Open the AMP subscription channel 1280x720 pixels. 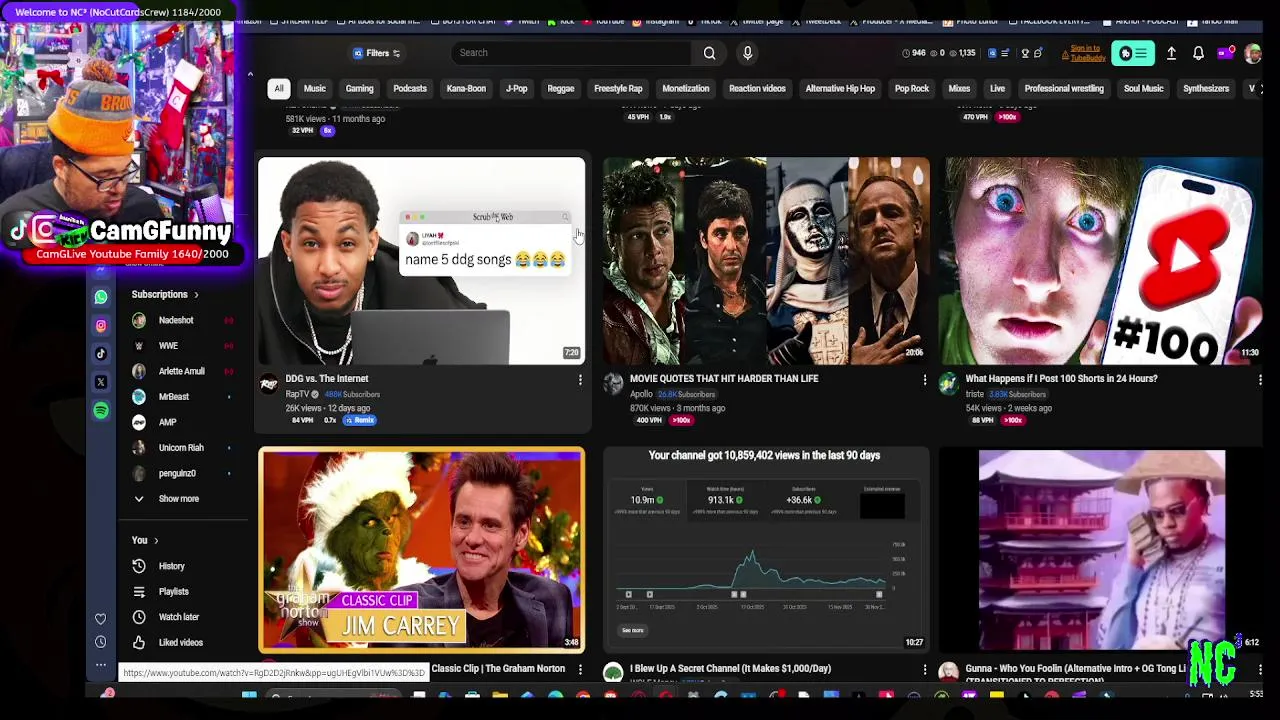click(x=167, y=423)
